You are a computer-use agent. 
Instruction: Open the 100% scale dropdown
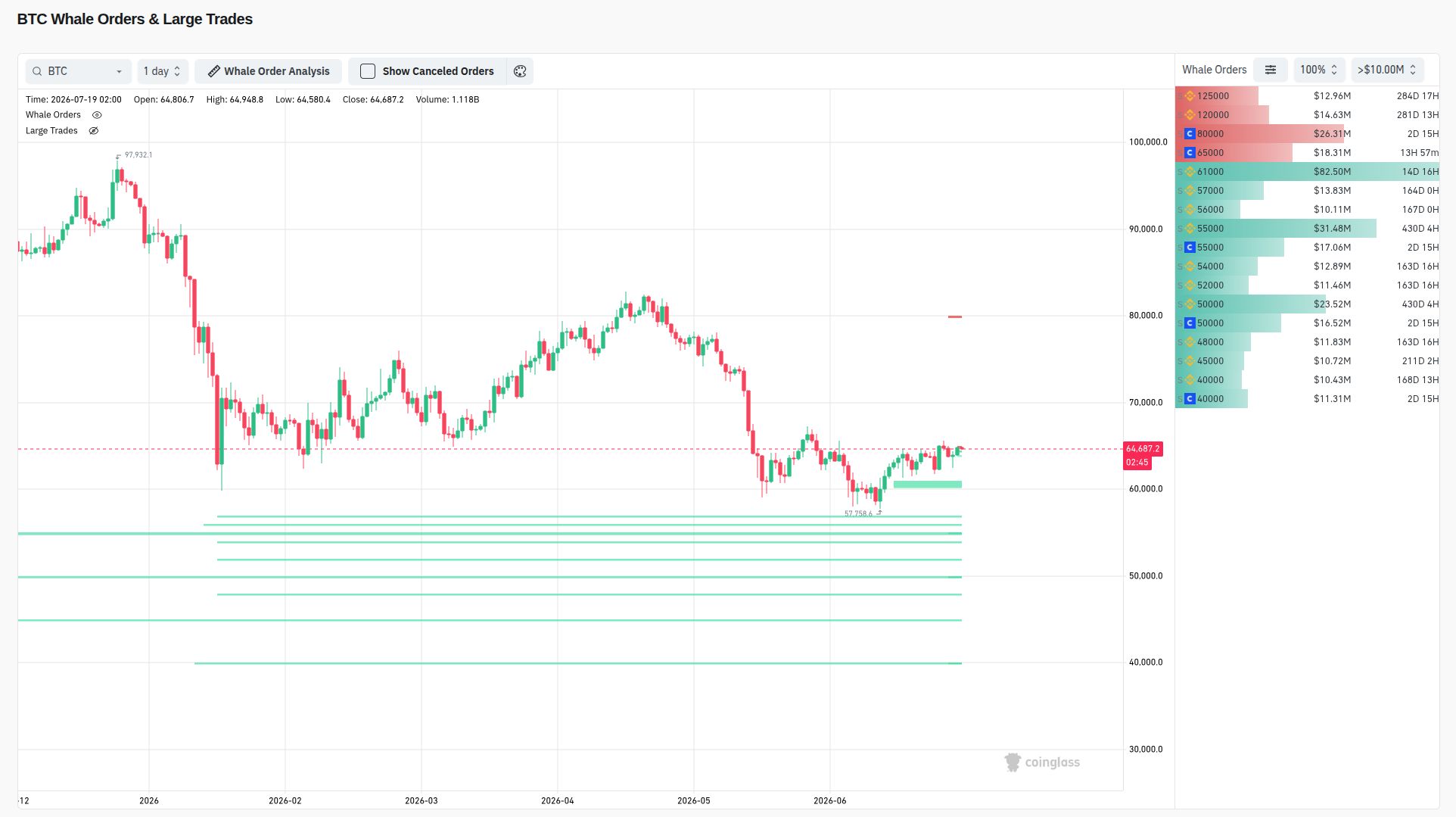1319,70
